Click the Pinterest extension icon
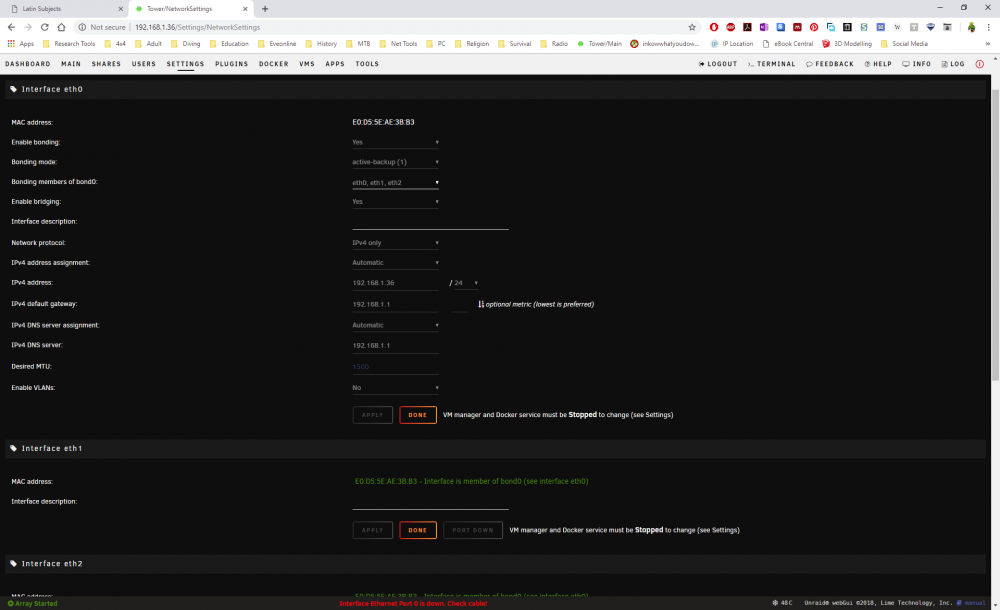Image resolution: width=1000 pixels, height=610 pixels. 814,27
